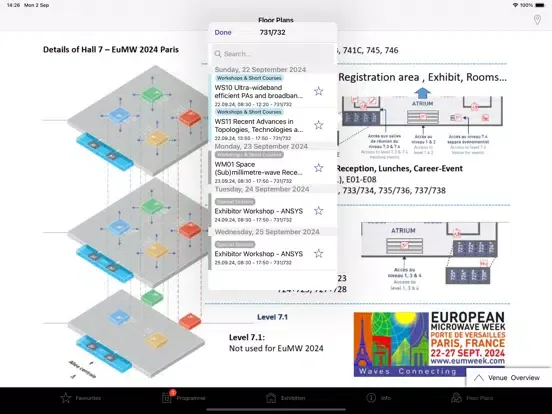Image resolution: width=552 pixels, height=414 pixels.
Task: Open the Floor Plans tab
Action: point(472,398)
